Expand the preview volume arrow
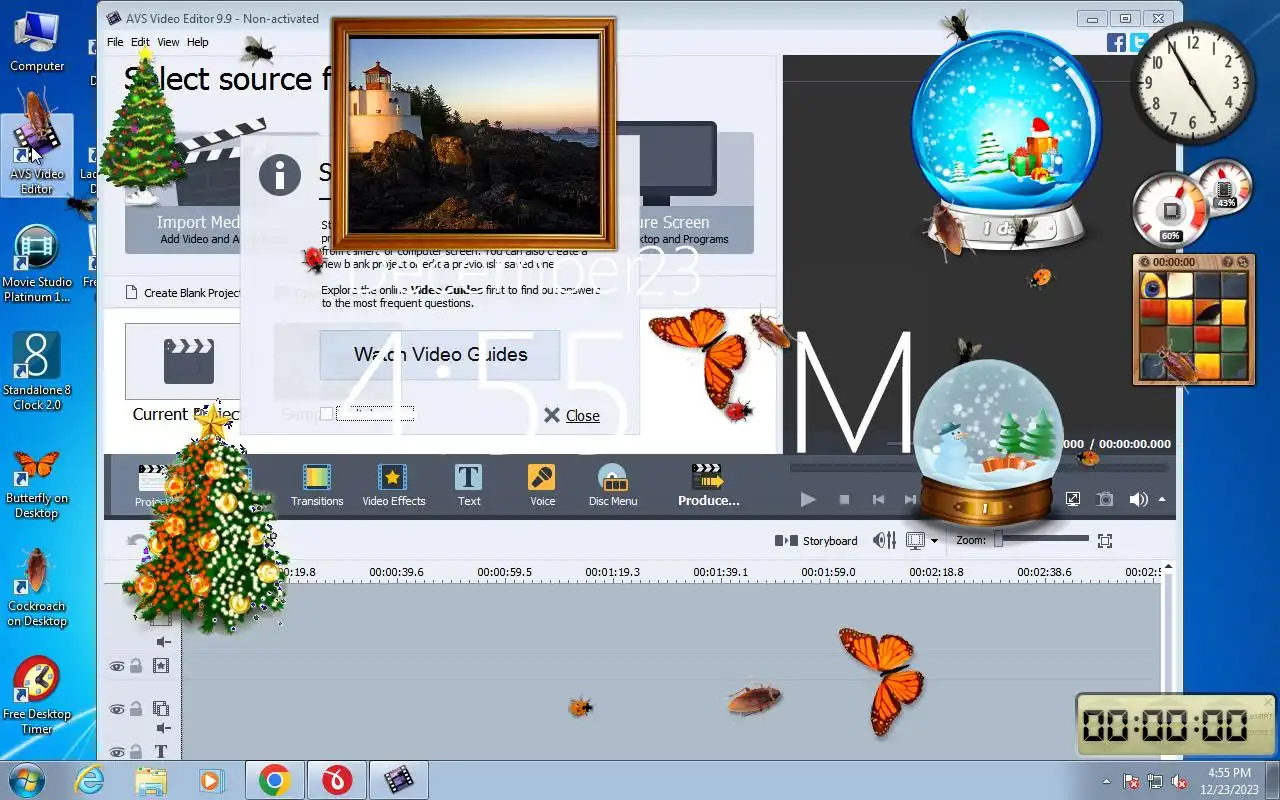 point(1162,499)
